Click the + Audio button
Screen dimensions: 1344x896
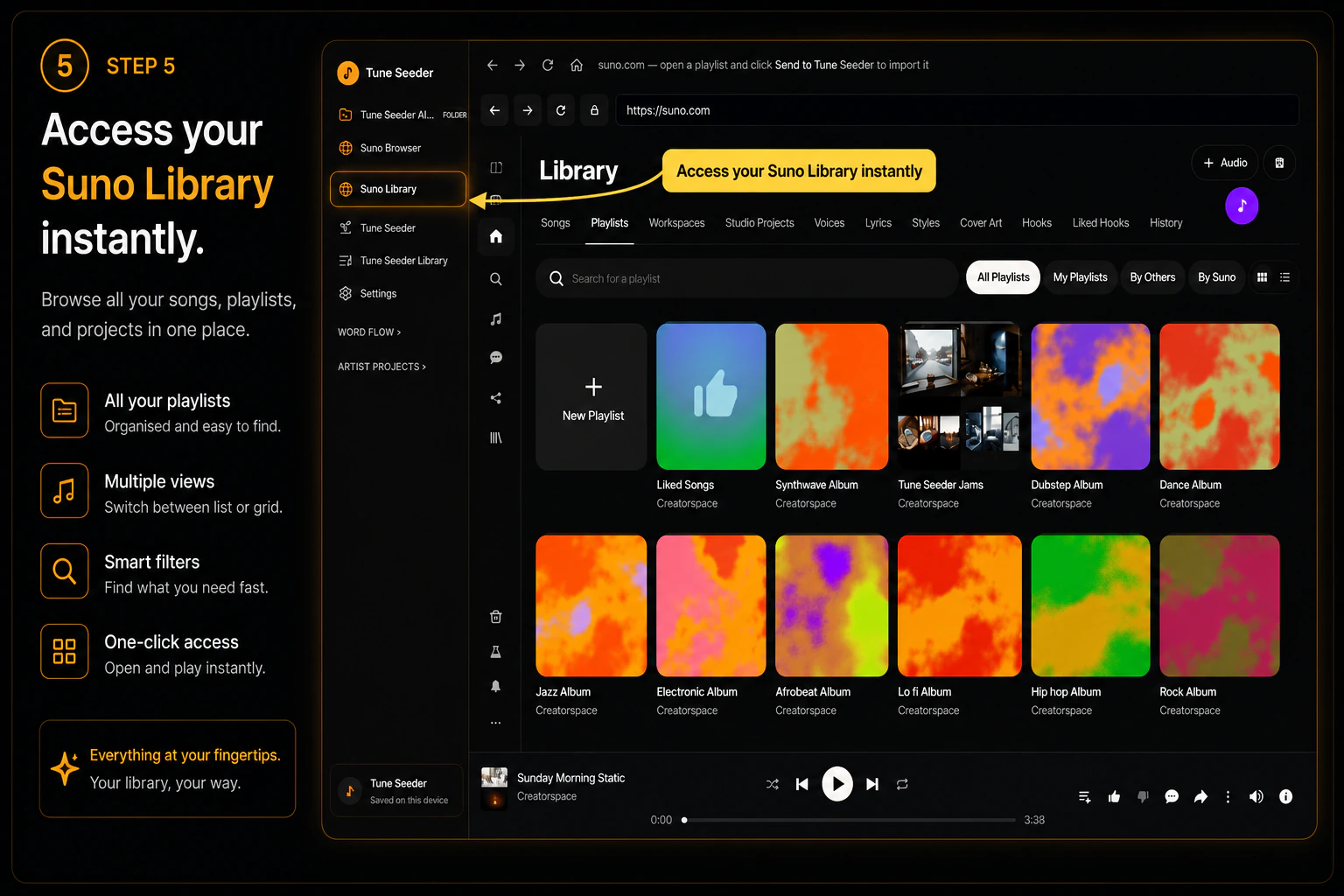click(1225, 163)
